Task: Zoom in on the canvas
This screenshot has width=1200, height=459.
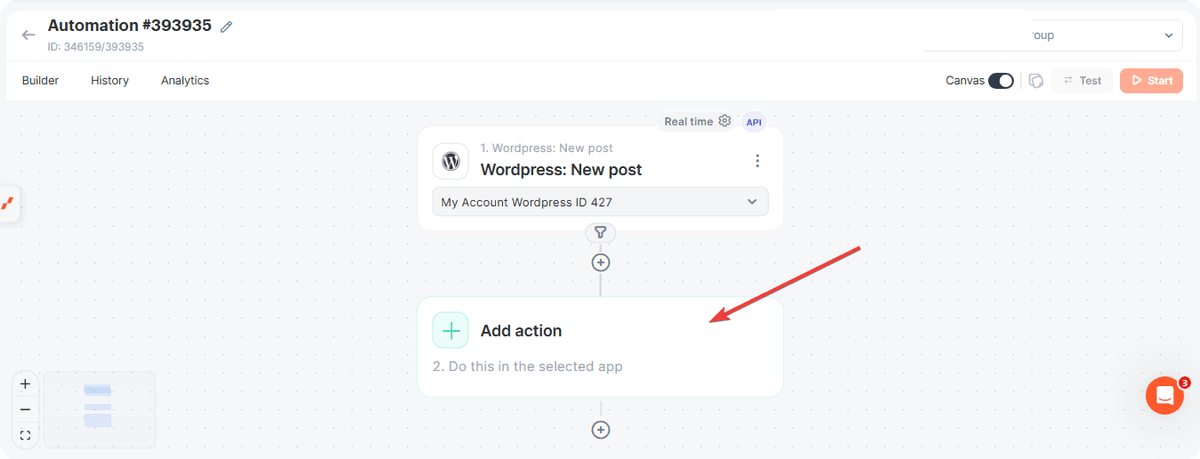Action: point(25,384)
